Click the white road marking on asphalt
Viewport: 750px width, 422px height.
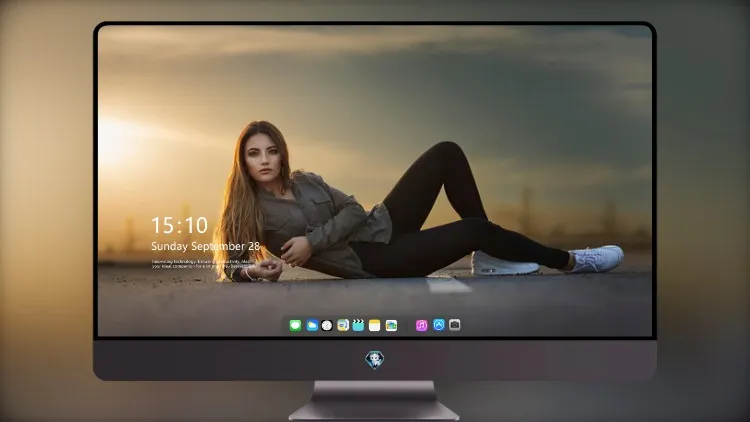coord(448,285)
